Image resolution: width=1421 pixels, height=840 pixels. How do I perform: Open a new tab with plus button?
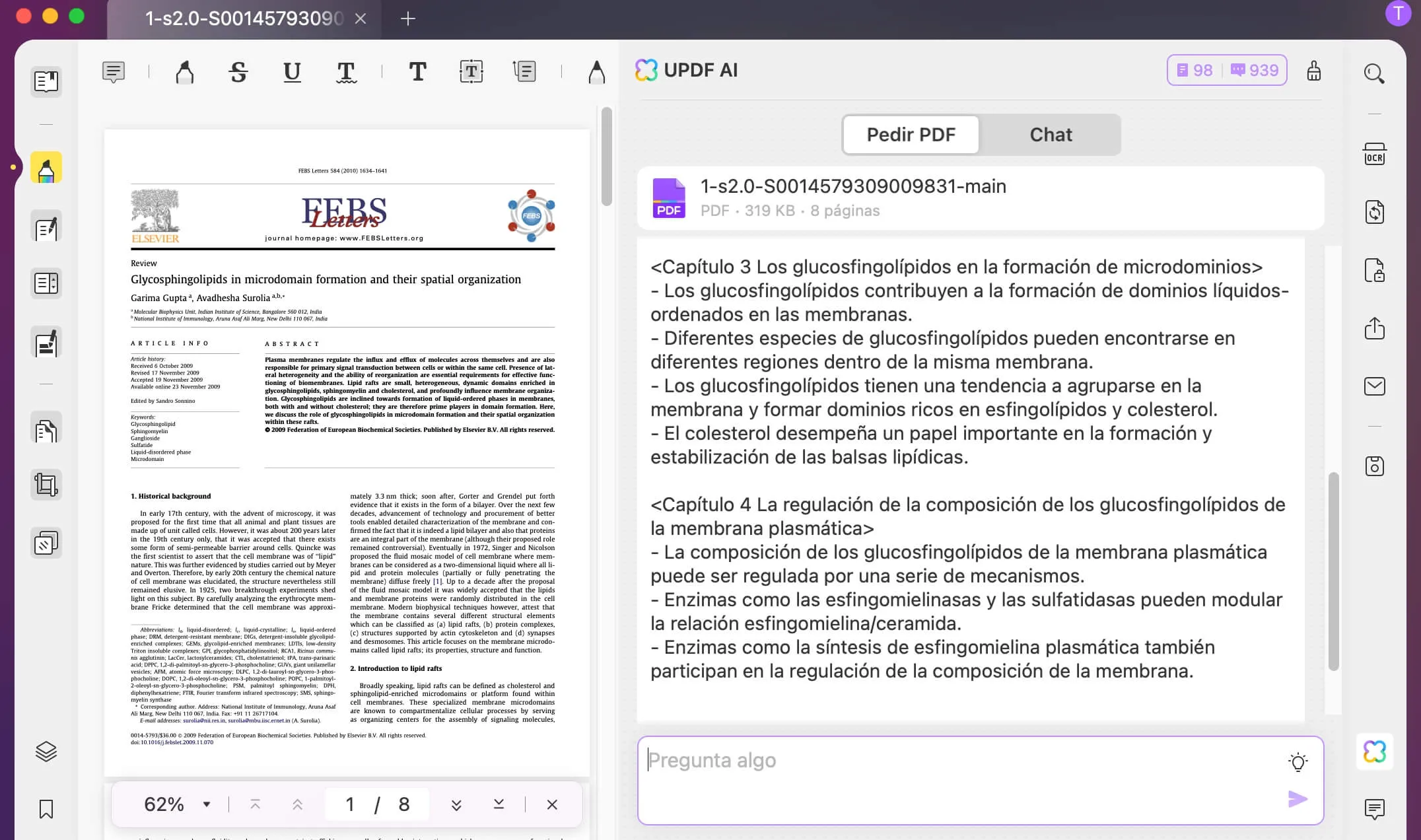coord(408,18)
